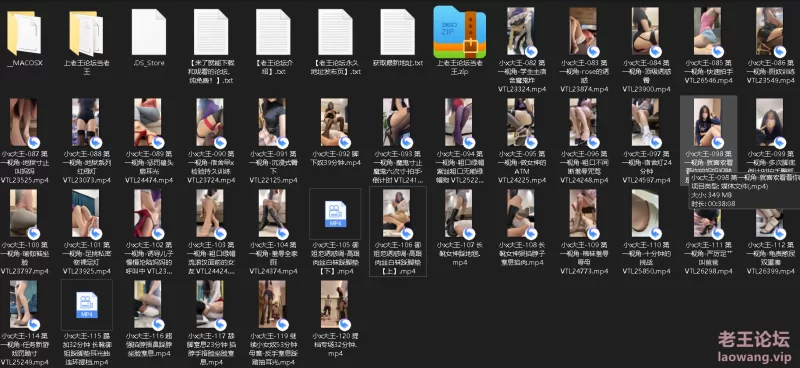This screenshot has height=368, width=800.
Task: Select video file 小xc大王-090
Action: [x=211, y=123]
